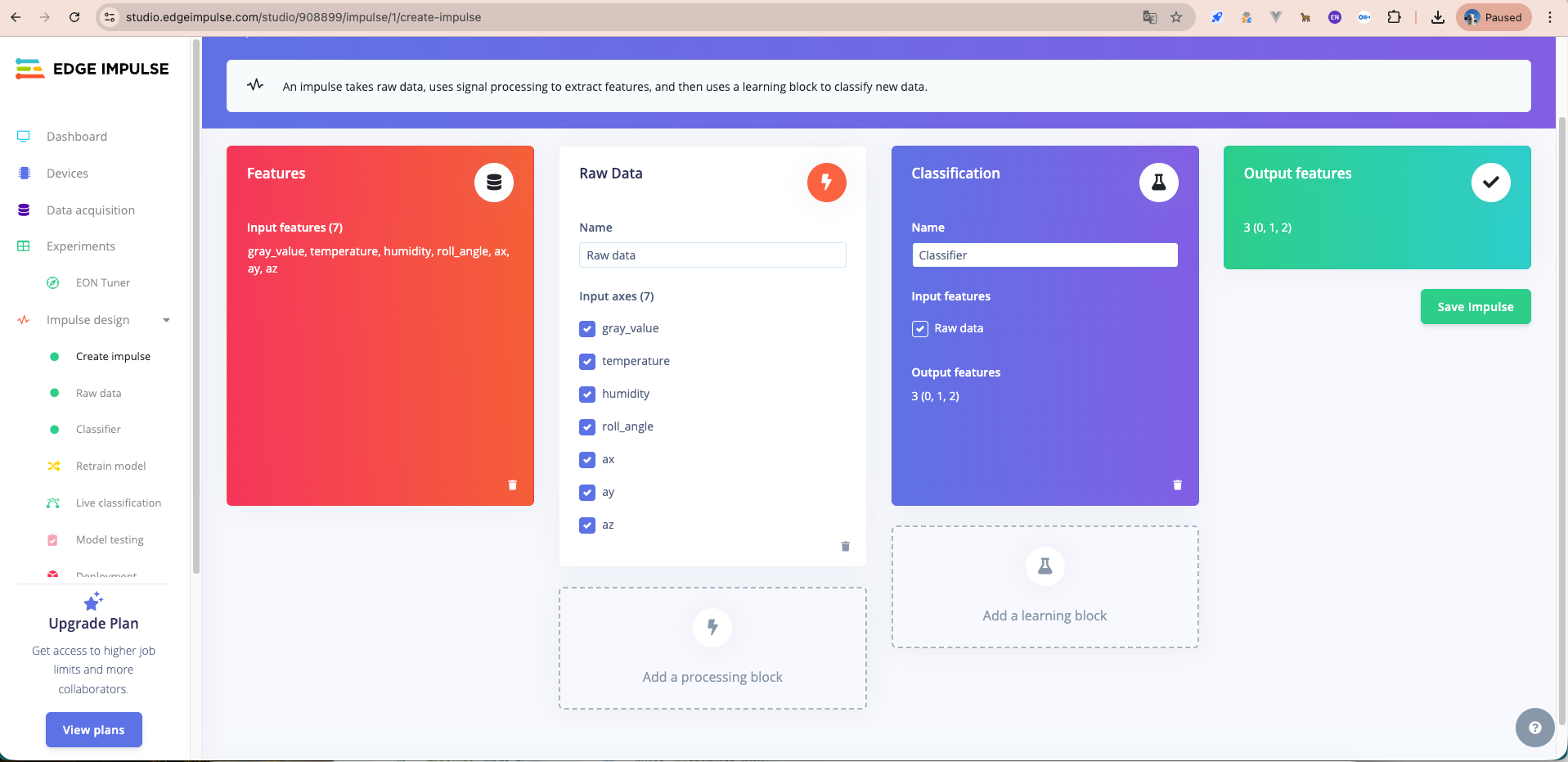Uncheck Raw data under Input features

(x=920, y=329)
